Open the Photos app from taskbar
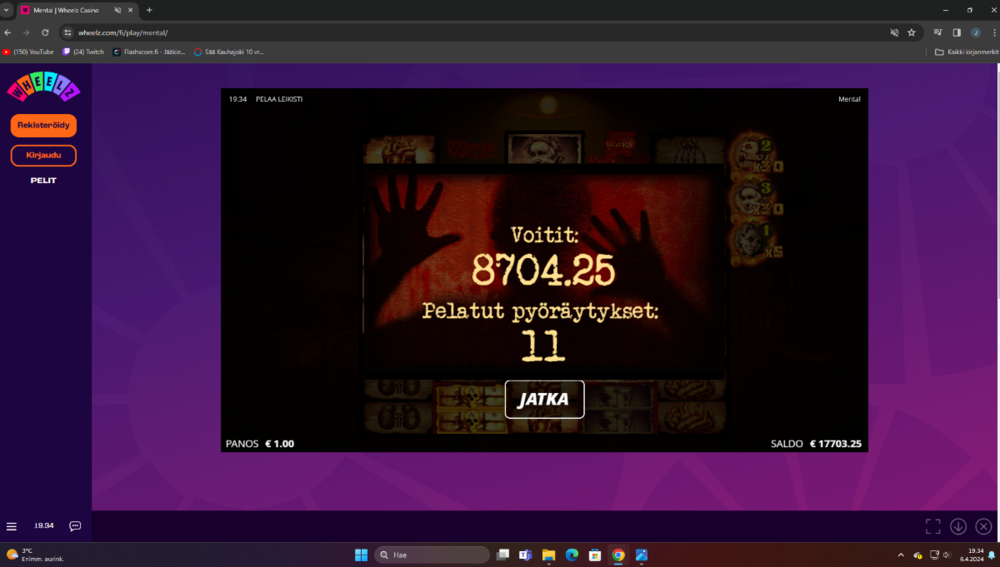The width and height of the screenshot is (1000, 567). tap(642, 555)
